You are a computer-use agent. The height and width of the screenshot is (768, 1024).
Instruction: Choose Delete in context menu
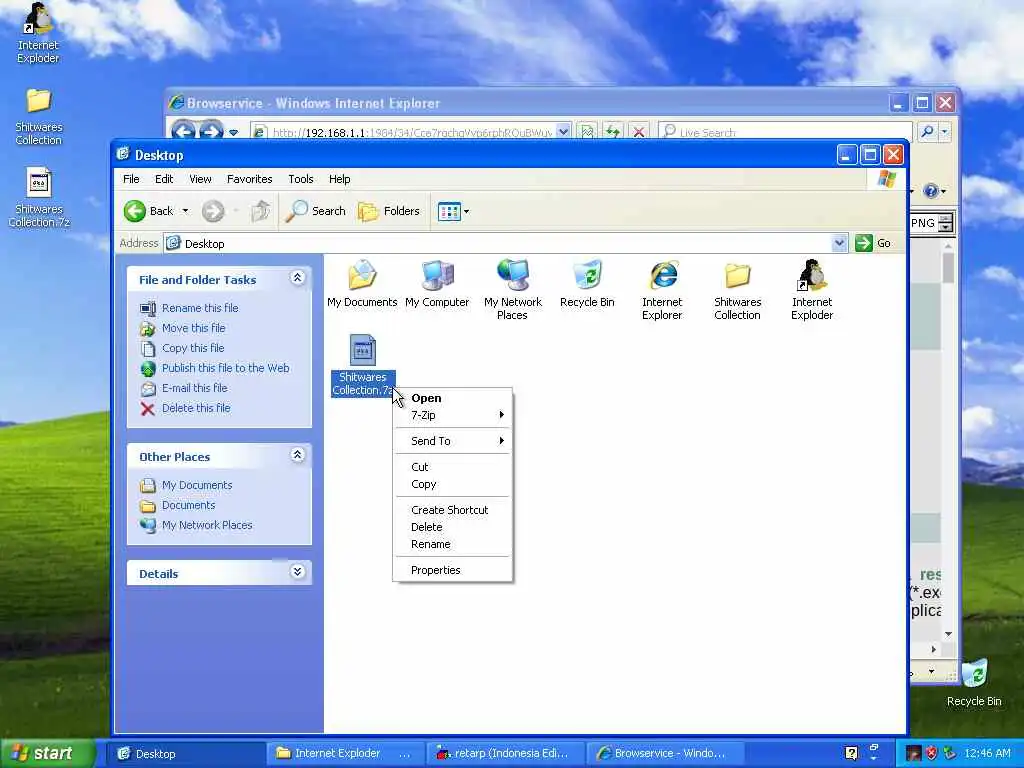452,527
